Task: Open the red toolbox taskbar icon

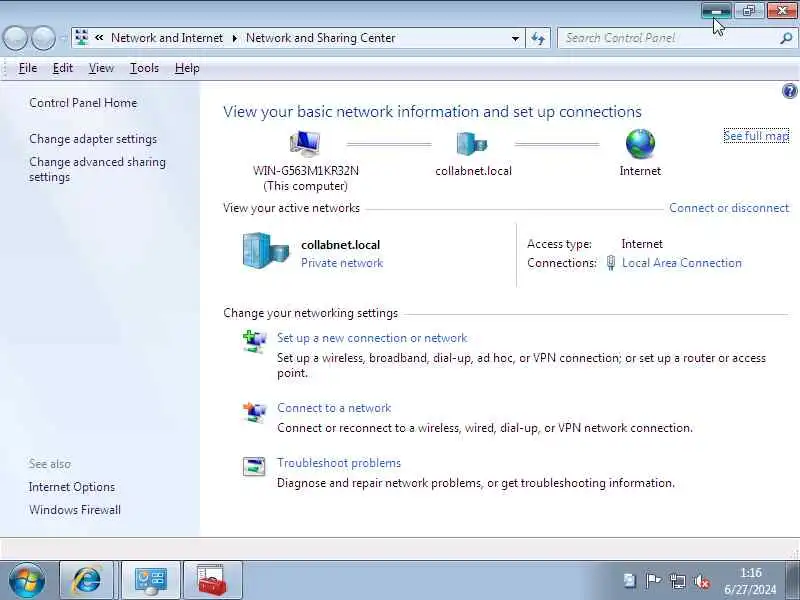Action: click(x=212, y=581)
